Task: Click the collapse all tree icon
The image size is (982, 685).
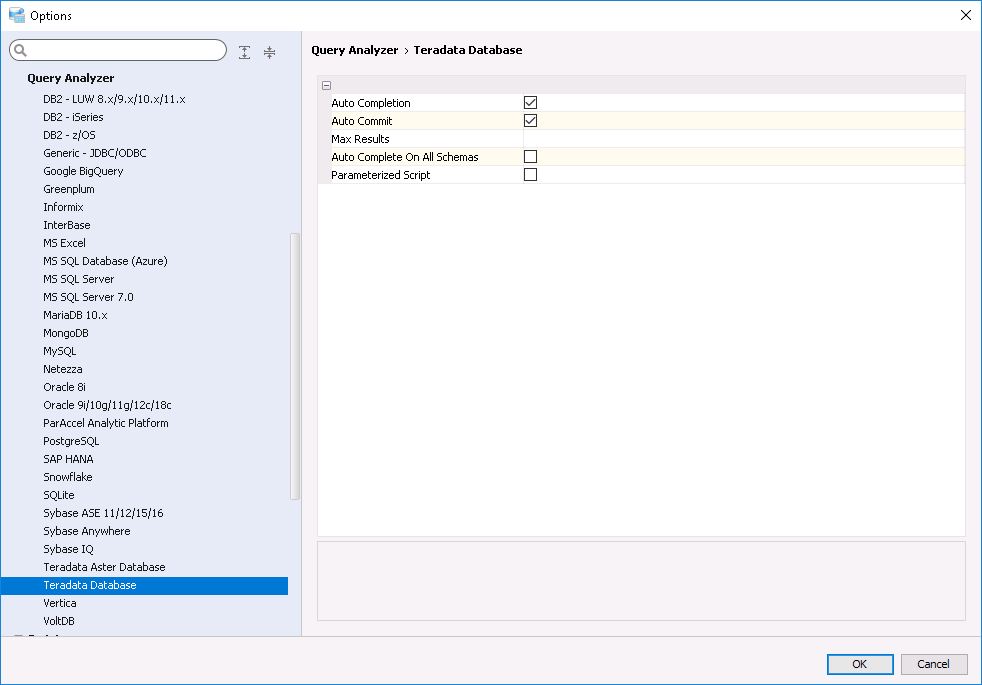Action: click(x=269, y=52)
